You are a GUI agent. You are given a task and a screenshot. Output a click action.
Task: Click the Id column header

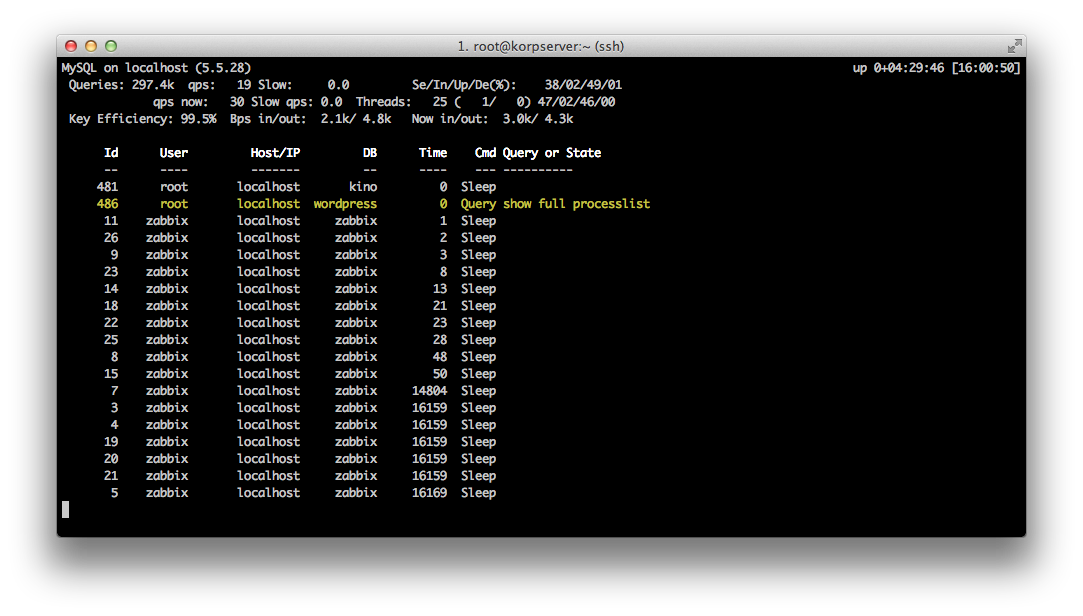click(109, 152)
